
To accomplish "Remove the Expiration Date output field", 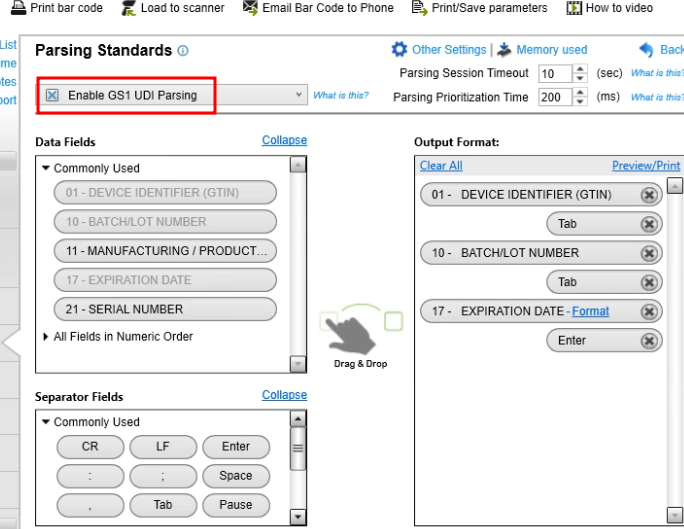I will [x=649, y=311].
